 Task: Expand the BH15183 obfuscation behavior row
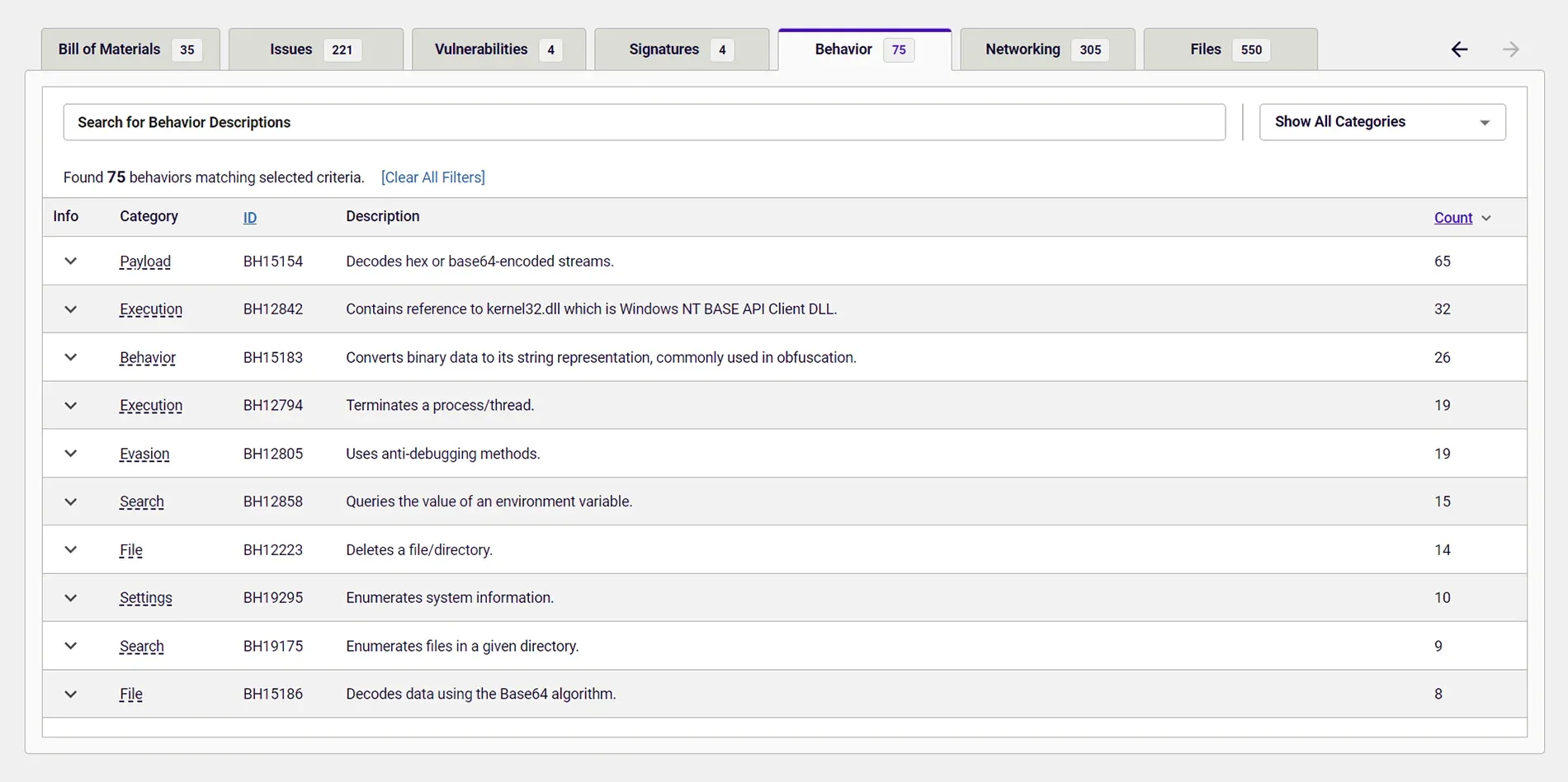point(71,357)
